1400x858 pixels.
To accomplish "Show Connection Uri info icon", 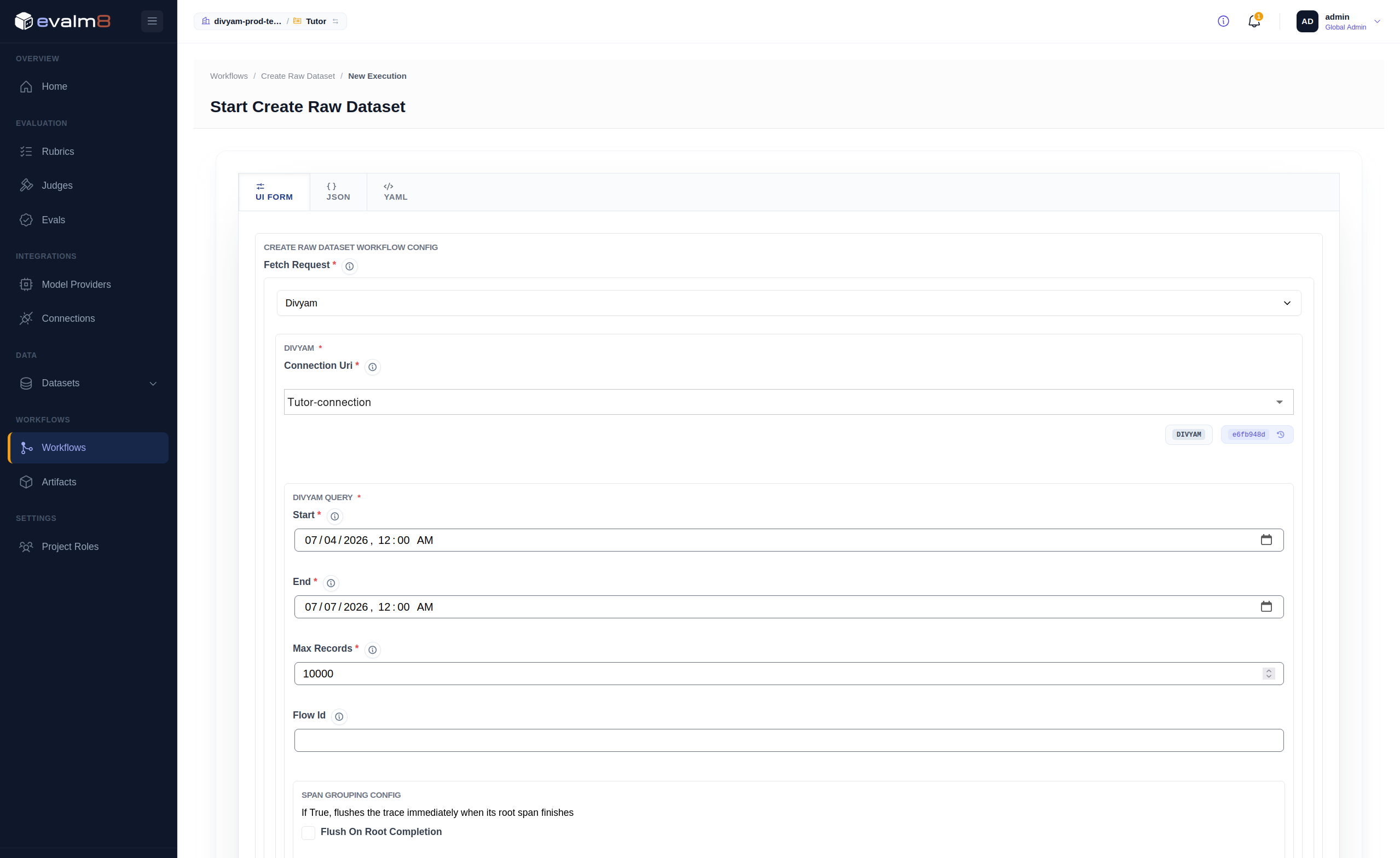I will pos(372,367).
